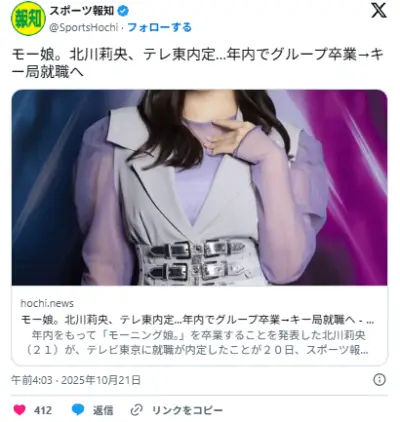400x422 pixels.
Task: Open the @SportsHochi handle
Action: pyautogui.click(x=84, y=27)
